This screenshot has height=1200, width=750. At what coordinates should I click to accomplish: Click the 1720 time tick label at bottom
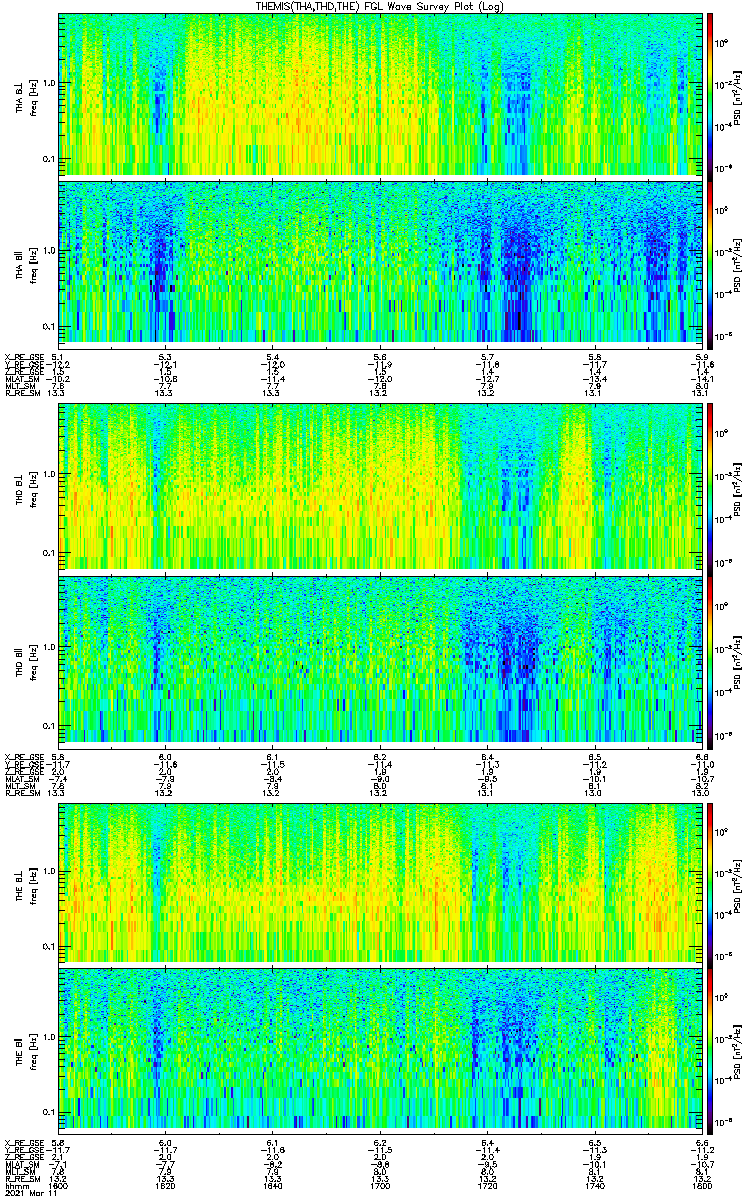(x=487, y=1185)
